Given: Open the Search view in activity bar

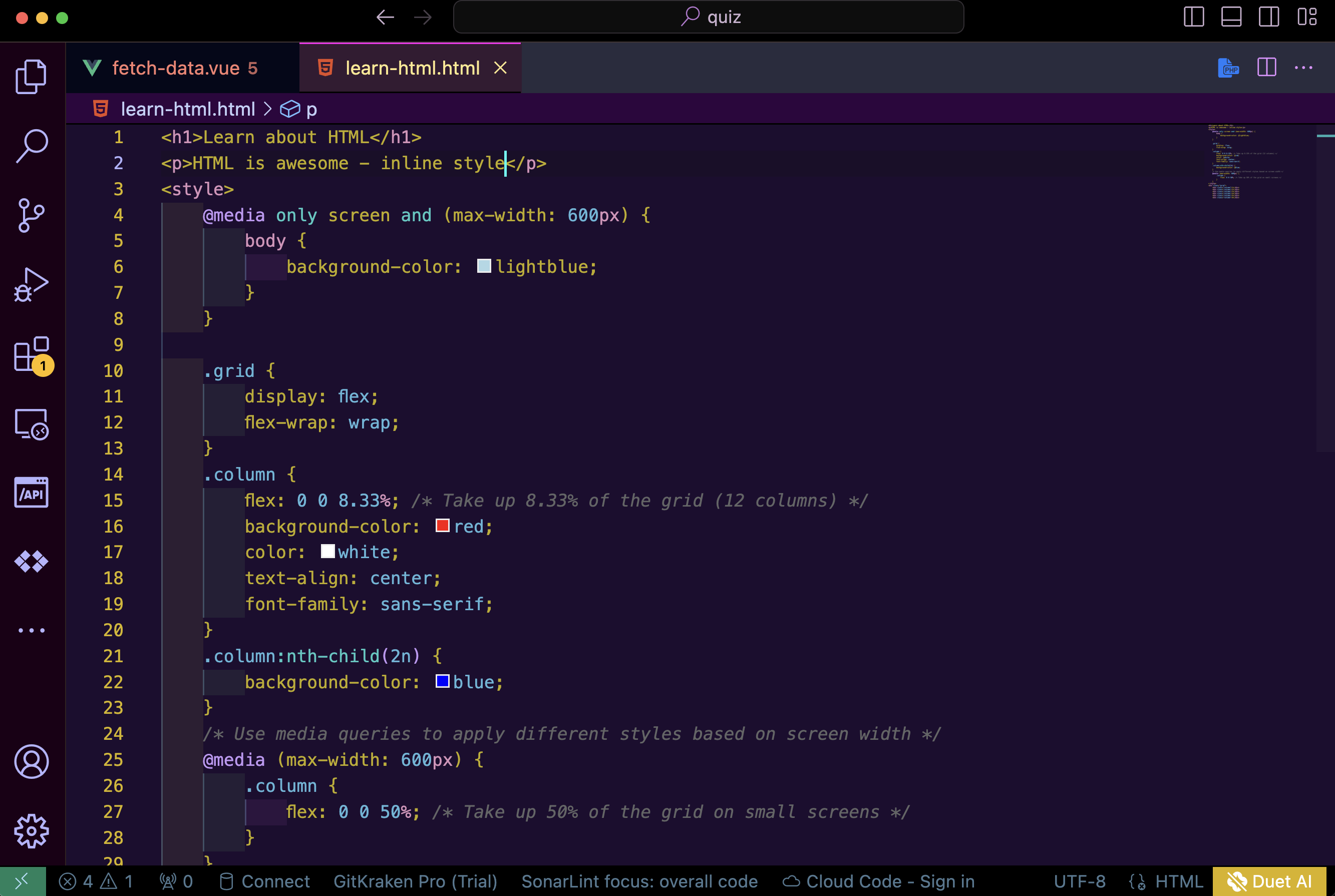Looking at the screenshot, I should (31, 146).
